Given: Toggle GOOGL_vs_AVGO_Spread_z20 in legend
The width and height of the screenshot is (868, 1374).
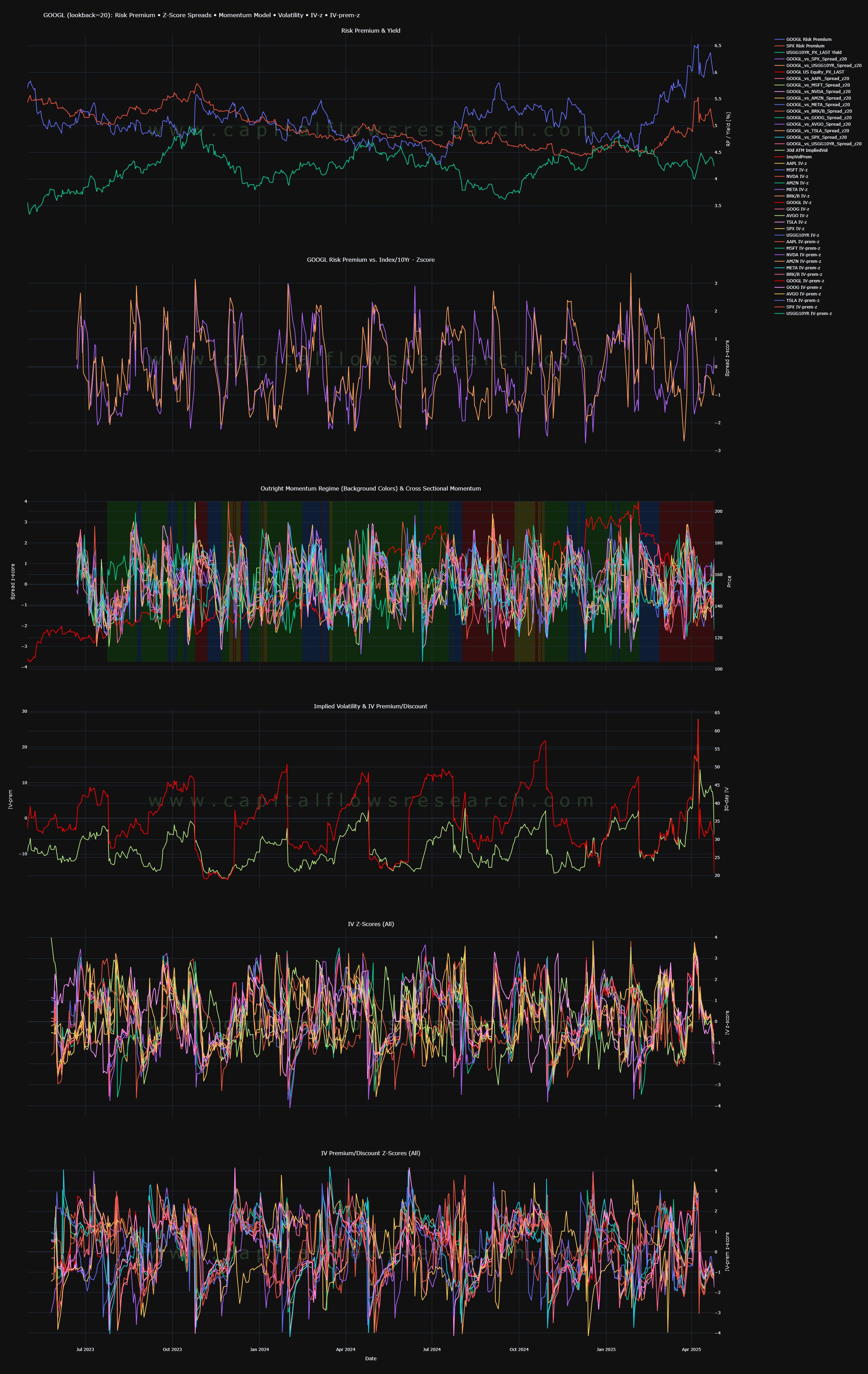Looking at the screenshot, I should click(x=813, y=124).
